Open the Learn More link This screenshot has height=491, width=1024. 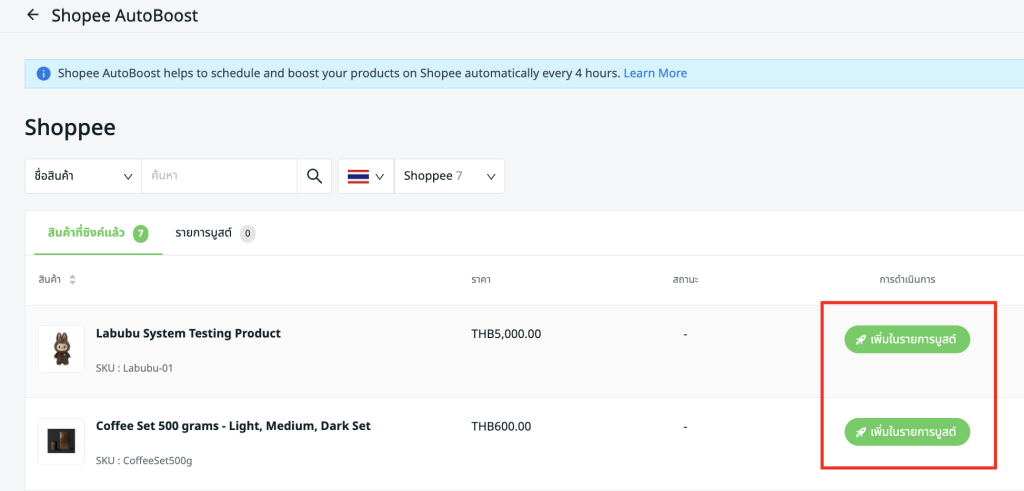[x=655, y=73]
